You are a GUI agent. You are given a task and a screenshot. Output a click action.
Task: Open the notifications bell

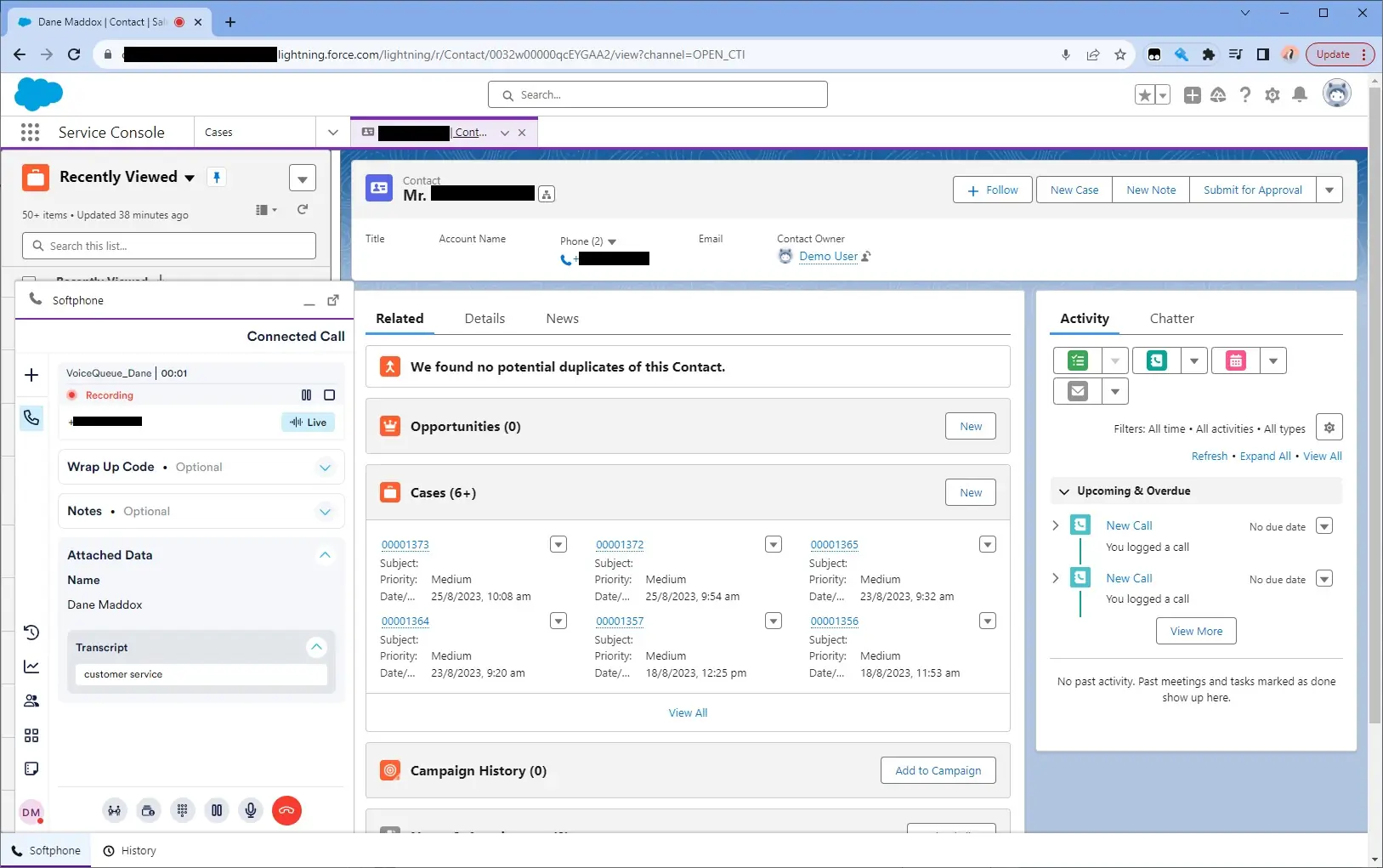pos(1300,95)
